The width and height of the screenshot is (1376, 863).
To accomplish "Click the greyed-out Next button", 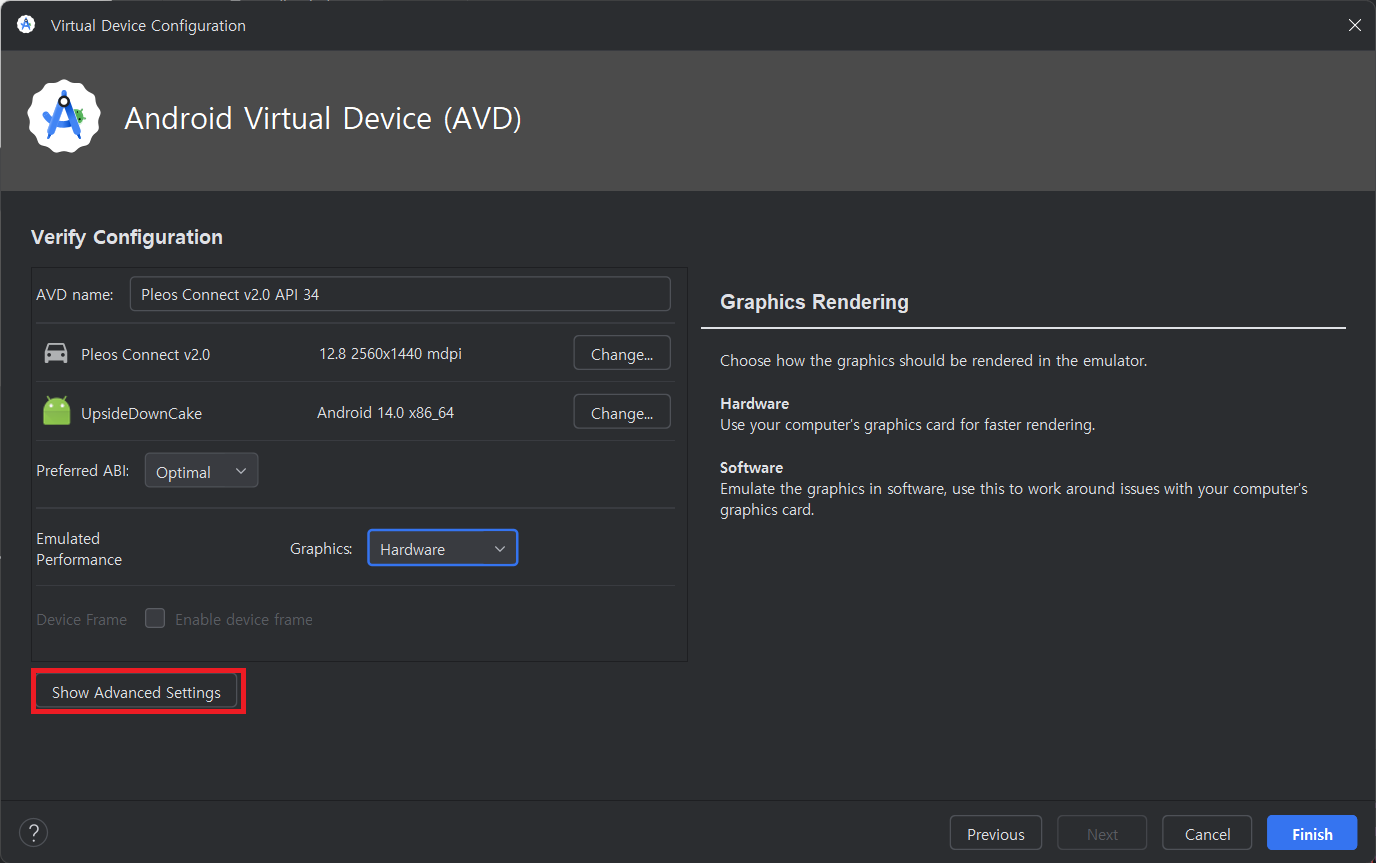I will click(x=1102, y=834).
